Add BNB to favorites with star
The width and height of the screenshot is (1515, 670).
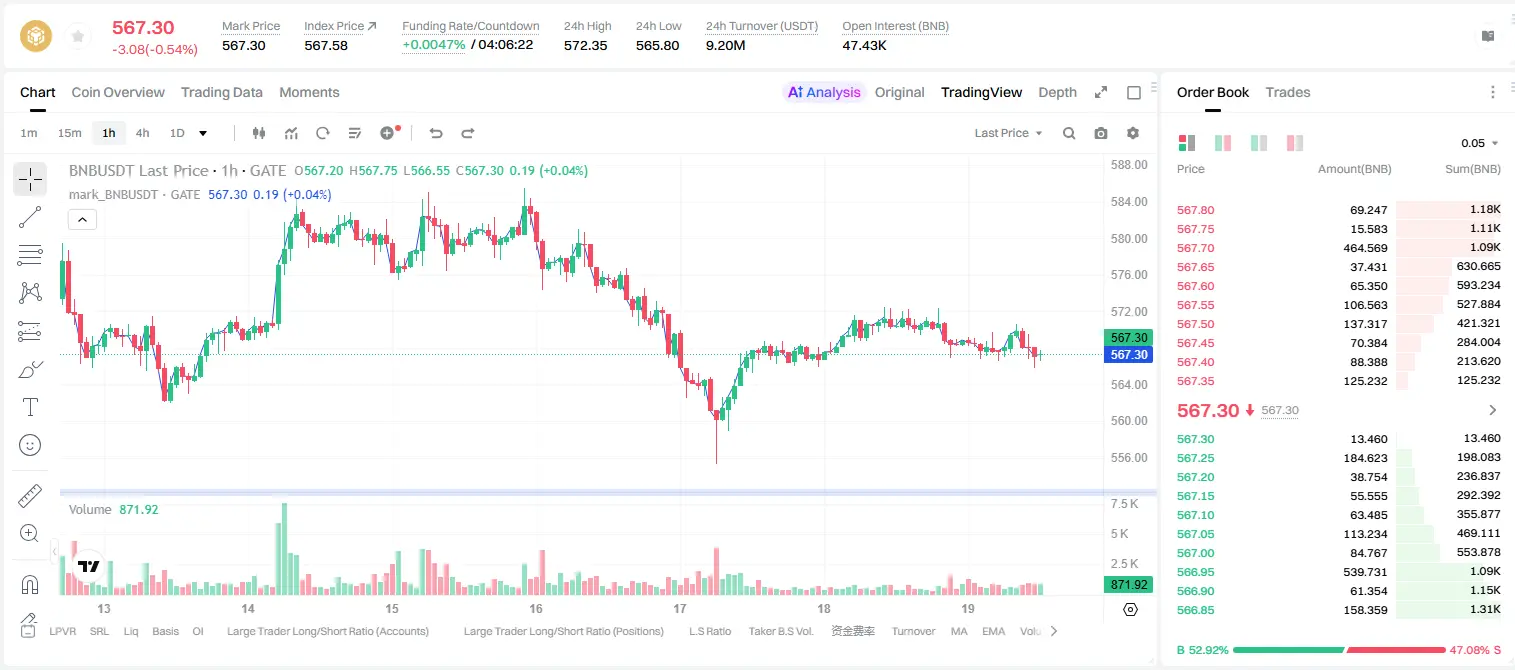point(77,36)
